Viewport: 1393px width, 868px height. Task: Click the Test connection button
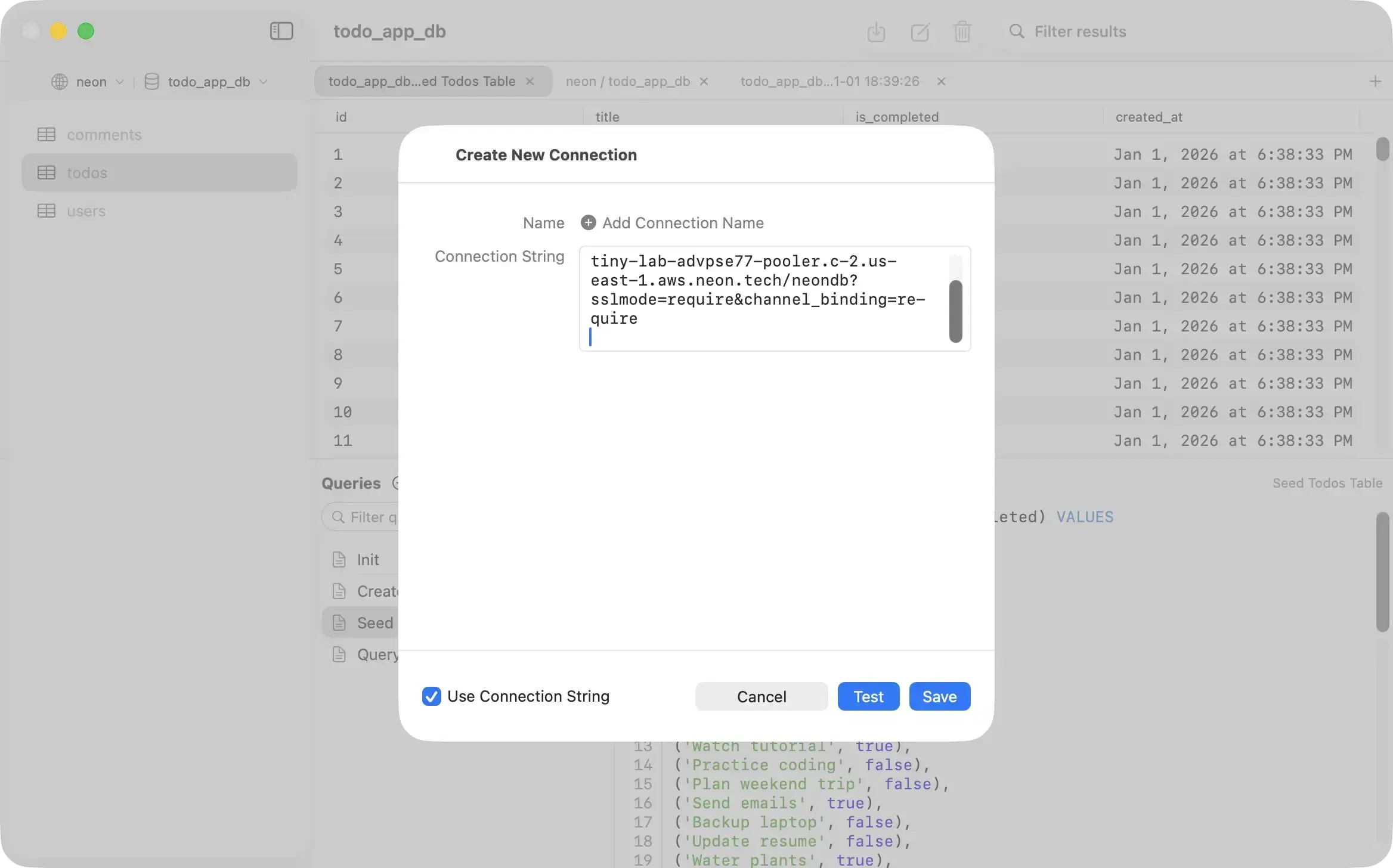pyautogui.click(x=868, y=696)
